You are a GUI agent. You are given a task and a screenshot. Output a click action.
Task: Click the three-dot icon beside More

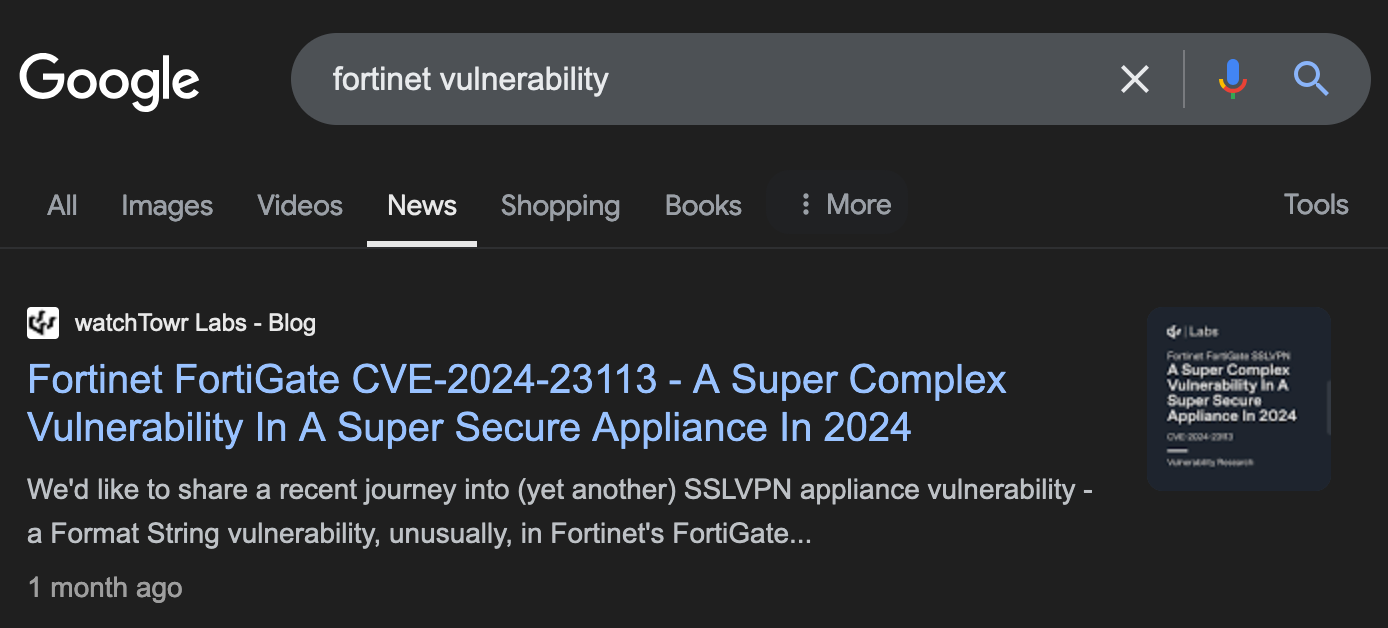pyautogui.click(x=805, y=205)
